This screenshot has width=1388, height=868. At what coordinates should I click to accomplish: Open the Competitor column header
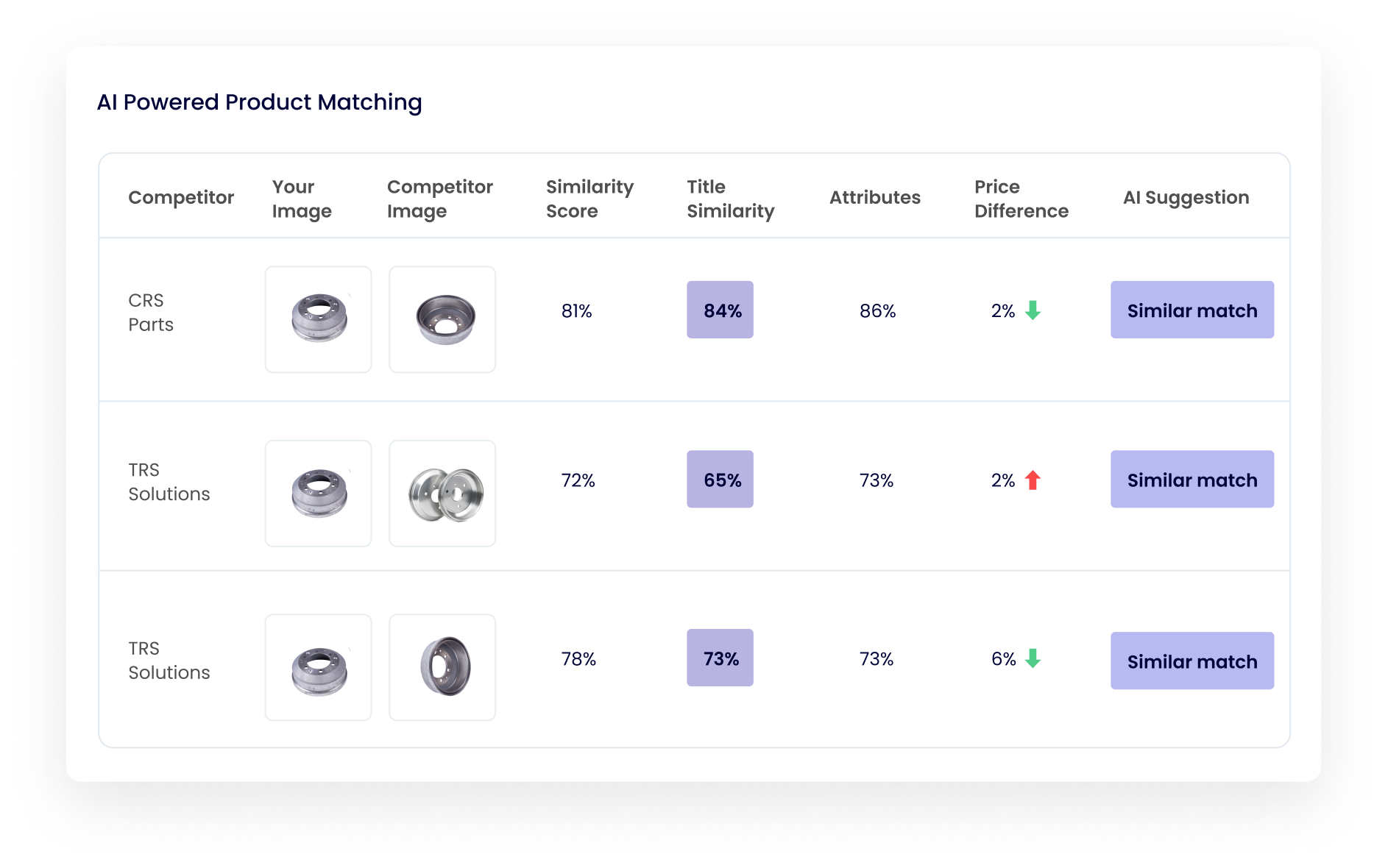181,196
